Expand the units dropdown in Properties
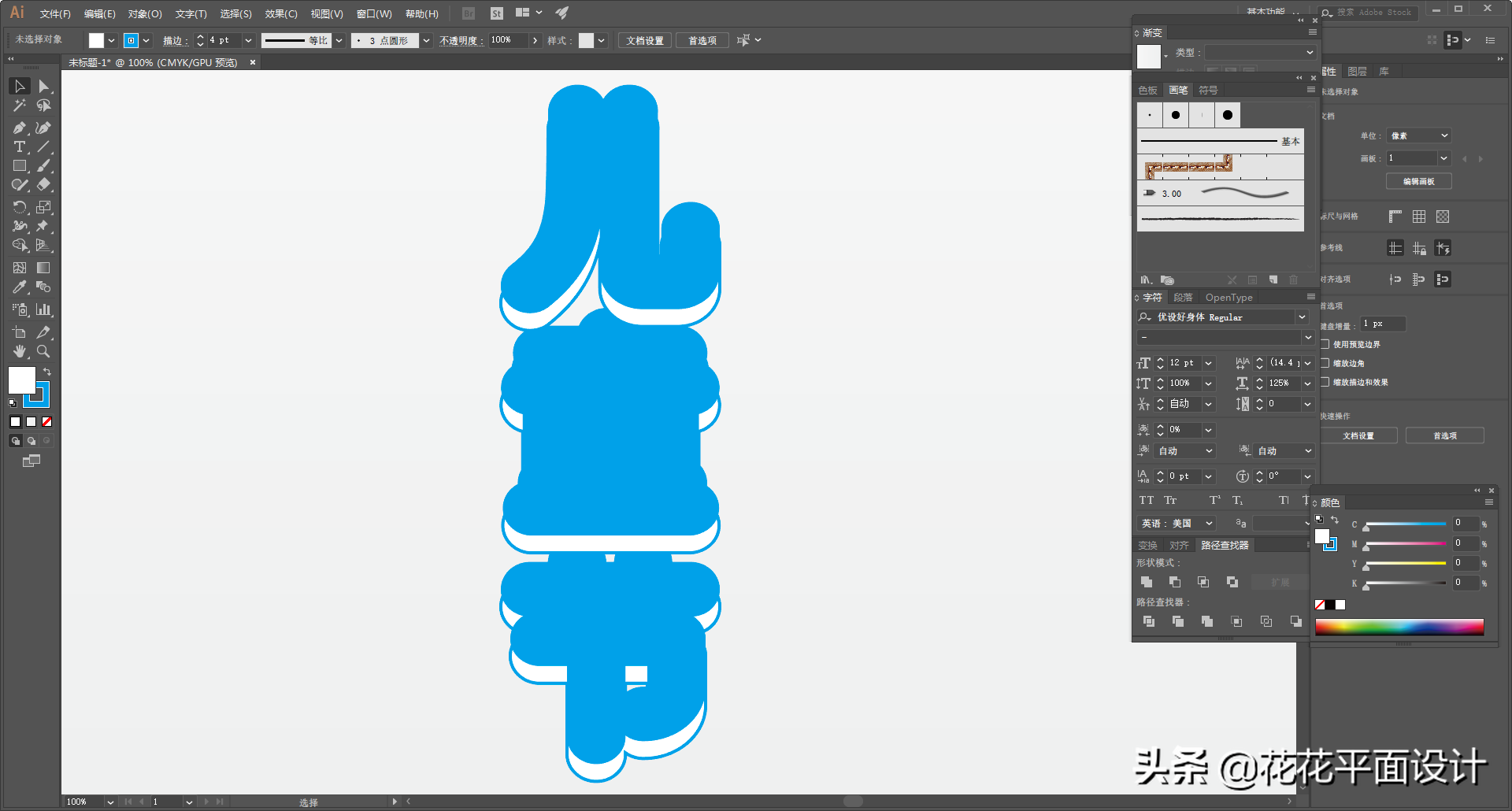Screen dimensions: 1512x811 [x=1443, y=135]
